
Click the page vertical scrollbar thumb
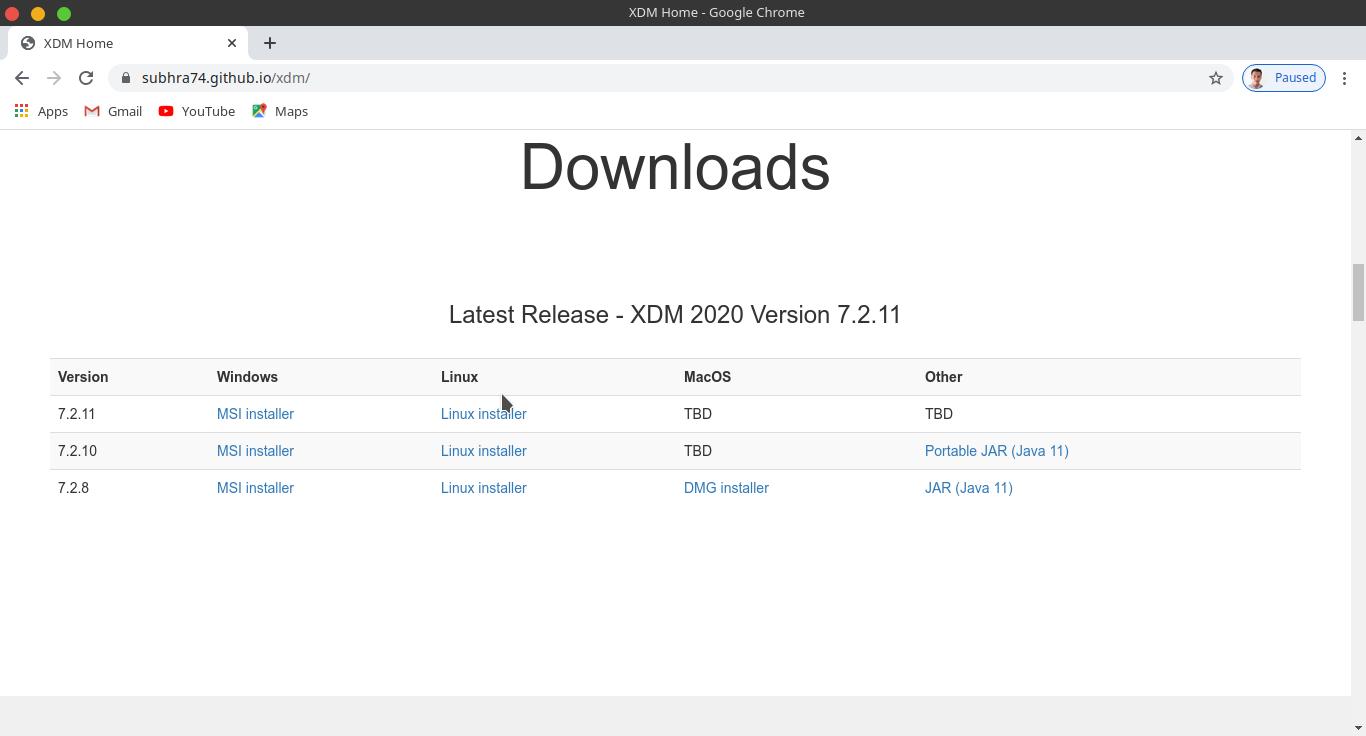click(x=1358, y=292)
